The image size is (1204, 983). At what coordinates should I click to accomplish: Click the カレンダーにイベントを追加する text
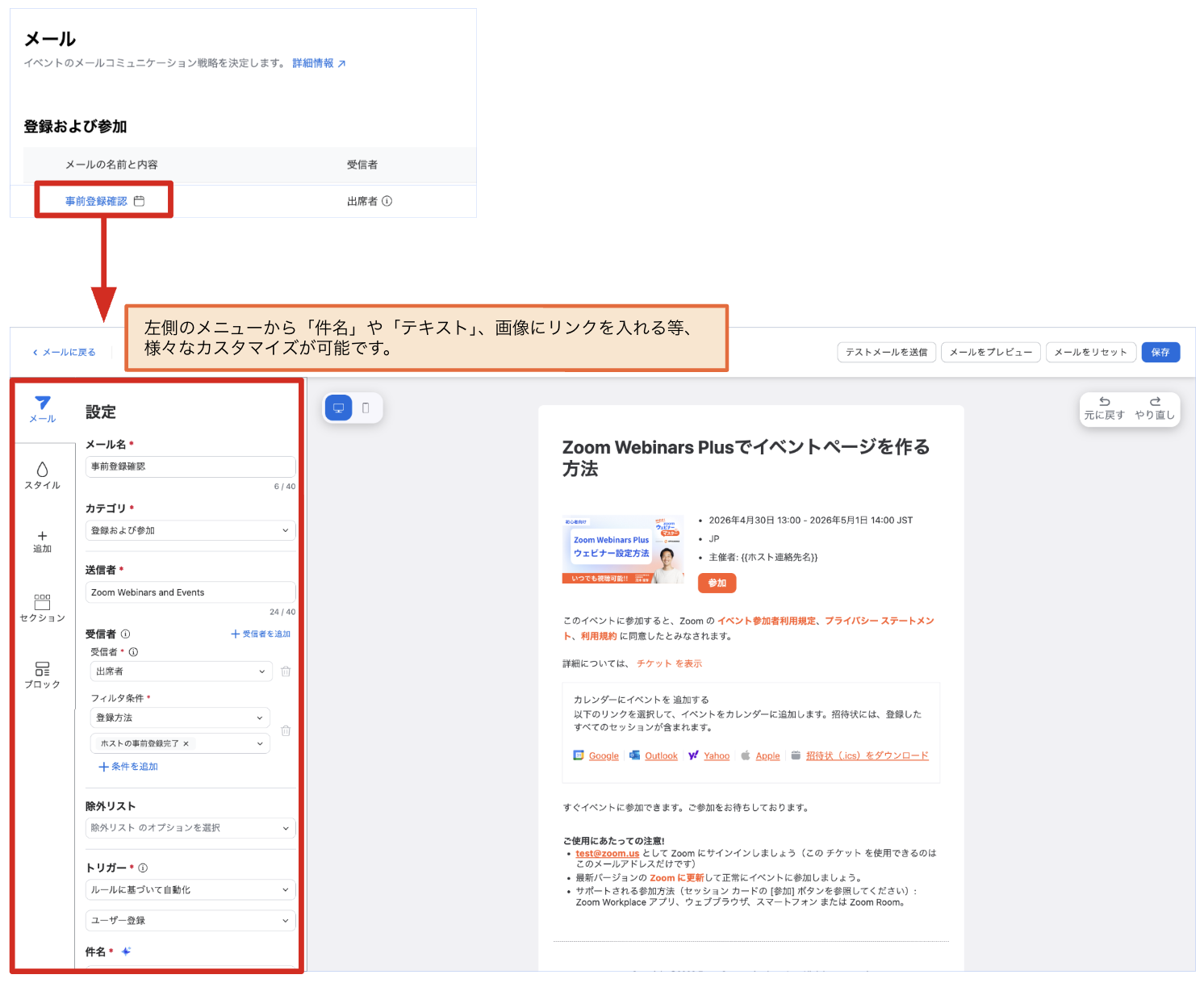[642, 700]
